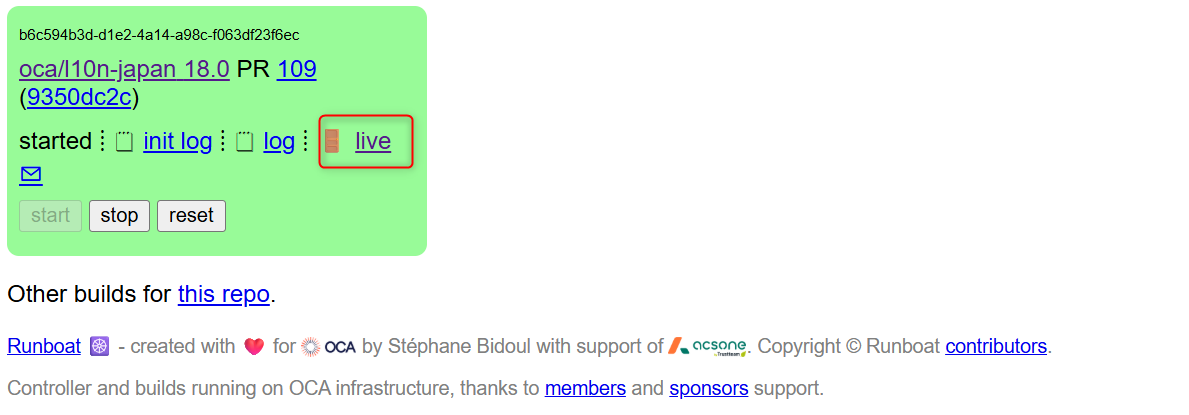Viewport: 1189px width, 415px height.
Task: Open the init log link
Action: pyautogui.click(x=177, y=141)
